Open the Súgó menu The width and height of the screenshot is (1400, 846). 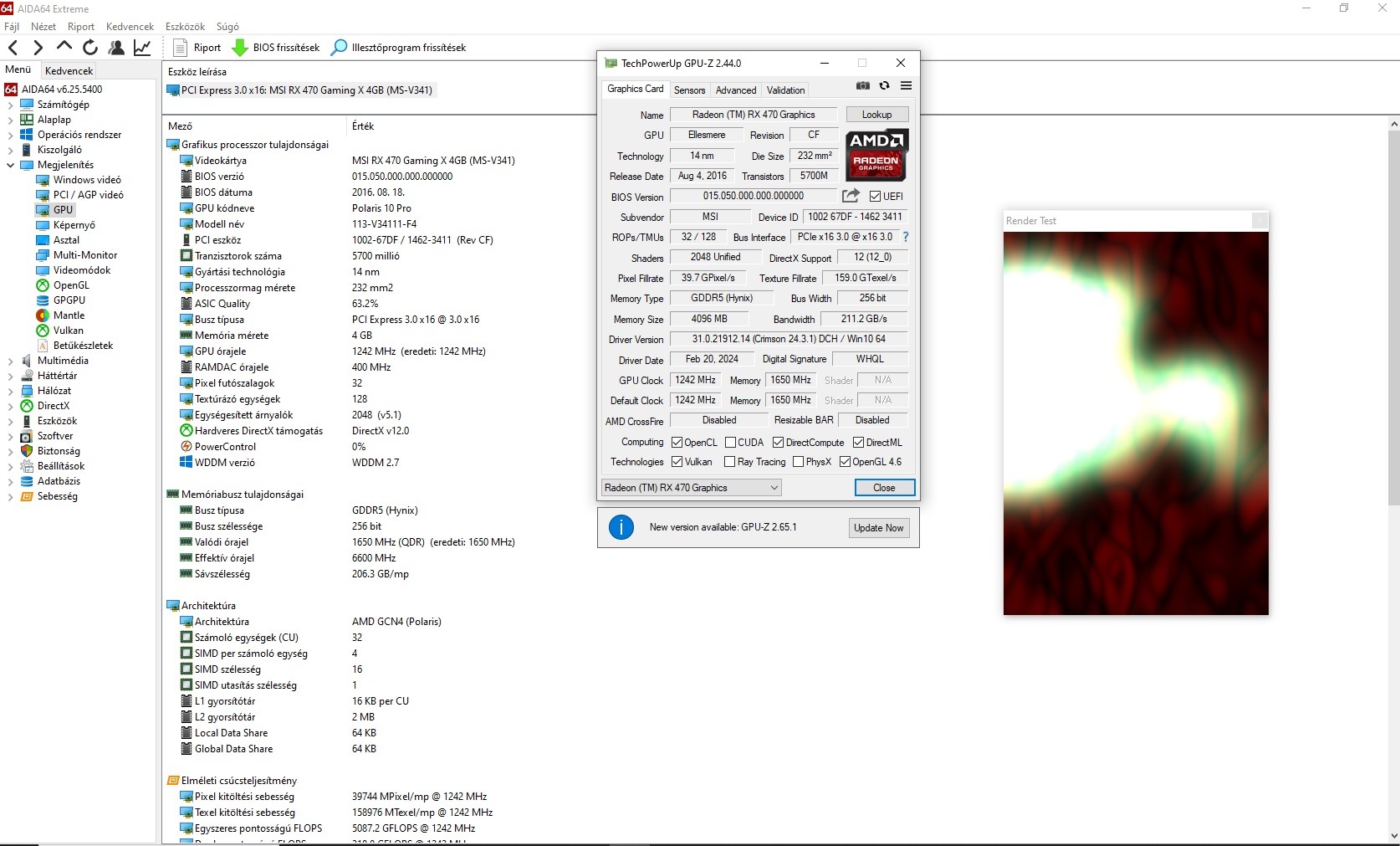[x=227, y=27]
